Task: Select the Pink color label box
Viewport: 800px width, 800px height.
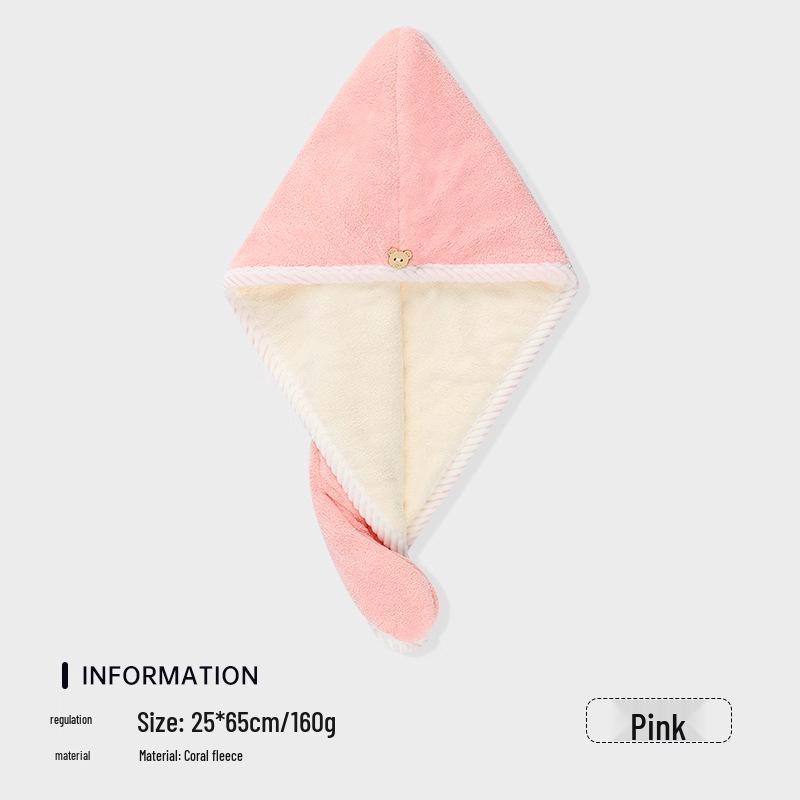Action: click(x=659, y=720)
